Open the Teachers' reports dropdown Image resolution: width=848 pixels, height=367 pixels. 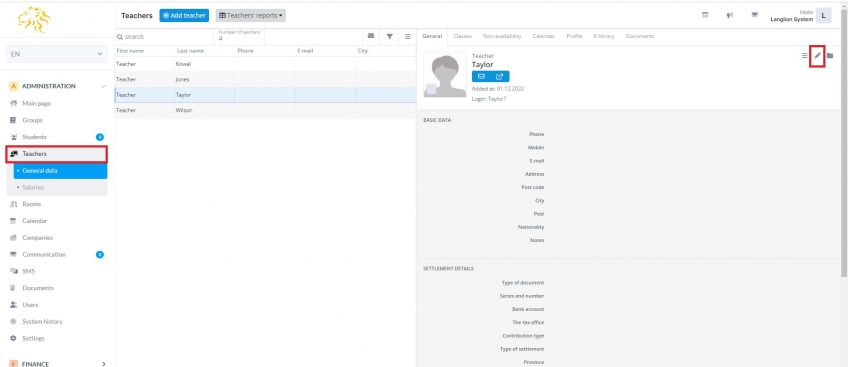tap(250, 16)
